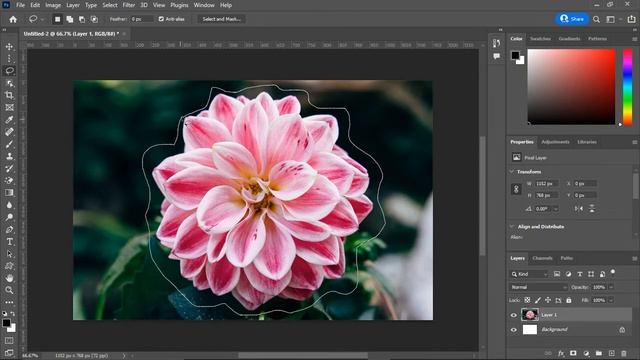640x360 pixels.
Task: Switch to the Libraries tab
Action: [587, 142]
